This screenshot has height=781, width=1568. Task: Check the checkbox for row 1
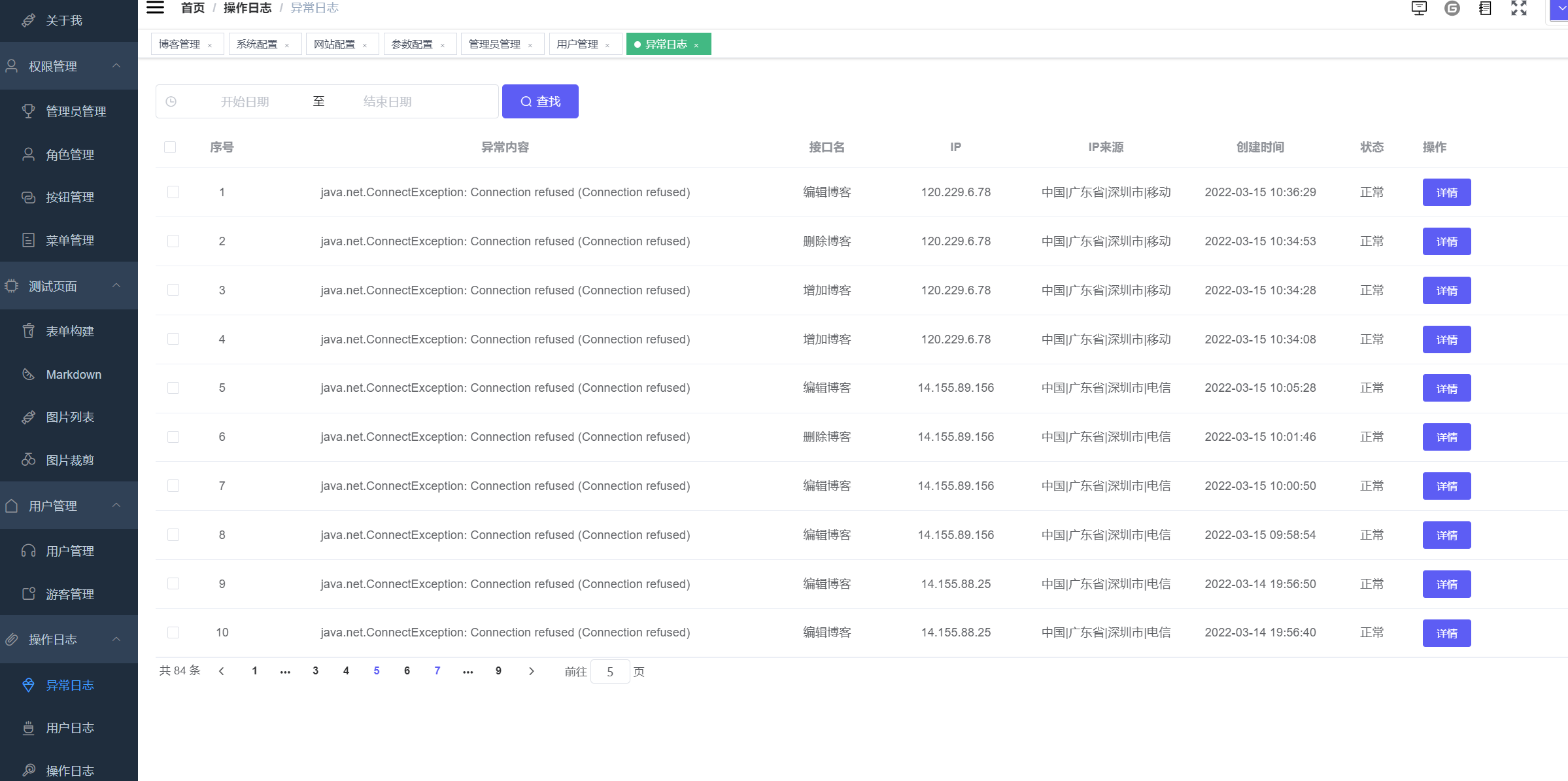coord(173,192)
